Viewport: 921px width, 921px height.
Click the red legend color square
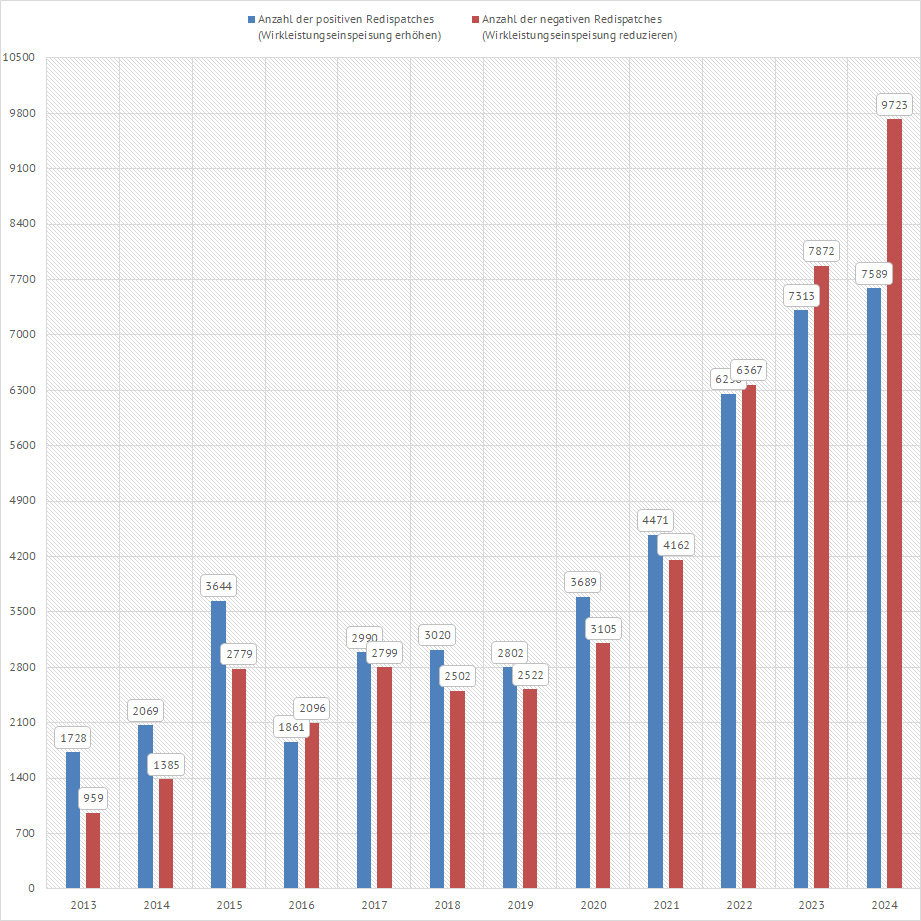475,20
